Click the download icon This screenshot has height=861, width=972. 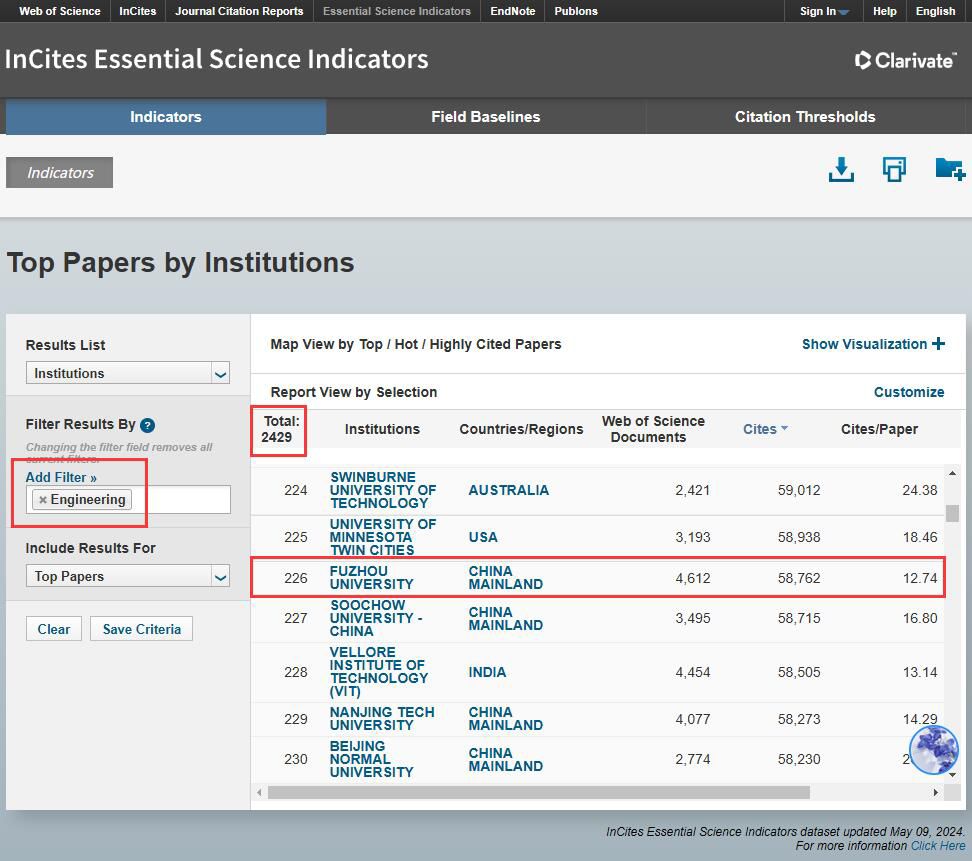[x=841, y=170]
